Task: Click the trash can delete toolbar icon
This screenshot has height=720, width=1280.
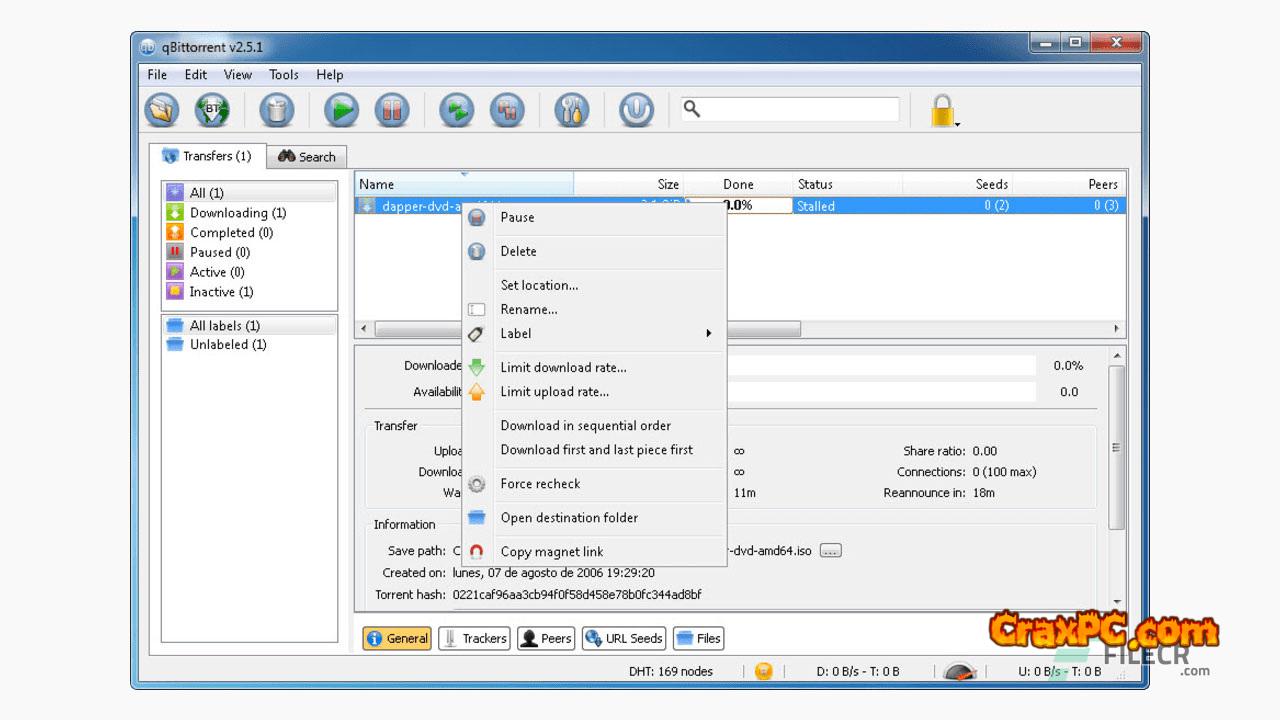Action: (277, 110)
